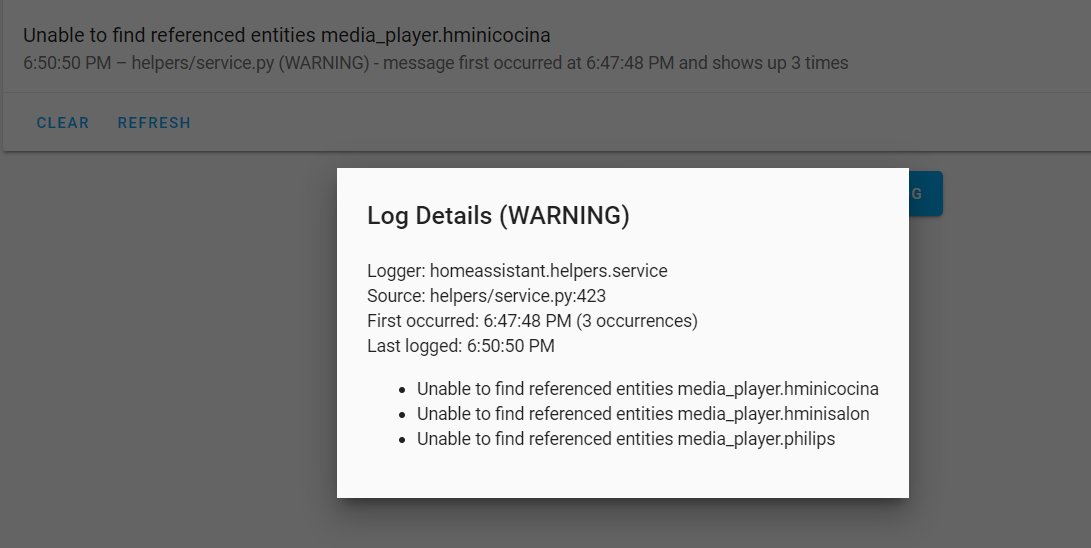Click the logger name homeassistant.helpers.service

click(548, 271)
